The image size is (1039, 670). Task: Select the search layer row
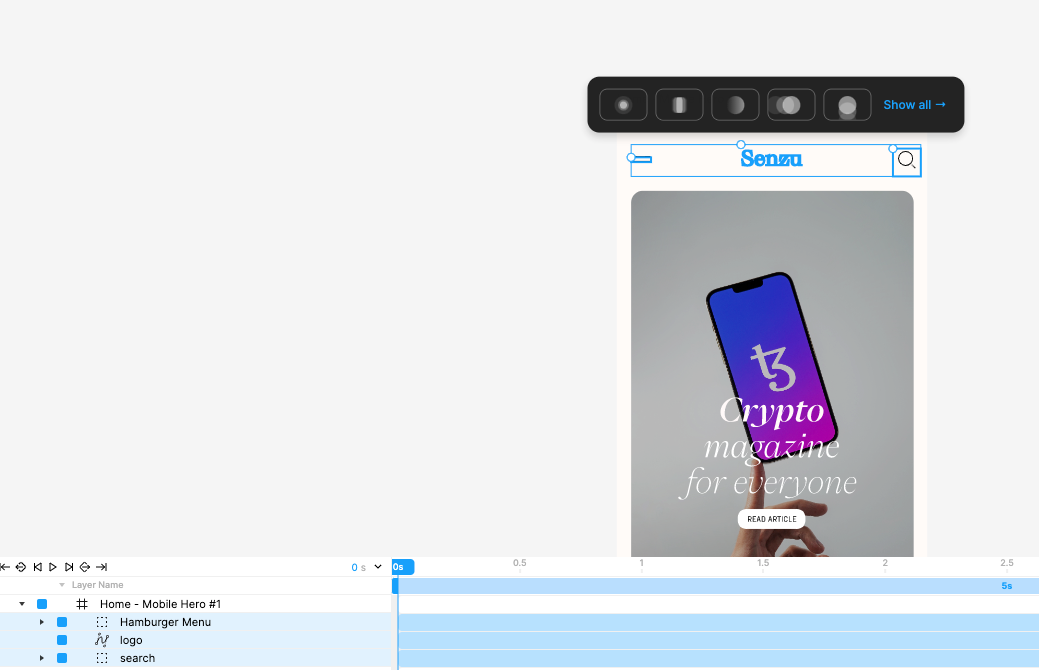195,658
